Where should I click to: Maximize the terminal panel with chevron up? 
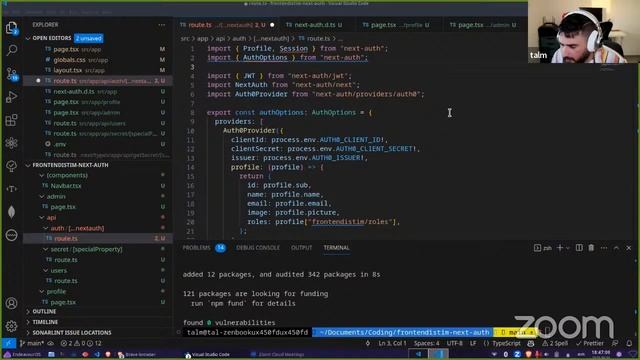(x=616, y=248)
